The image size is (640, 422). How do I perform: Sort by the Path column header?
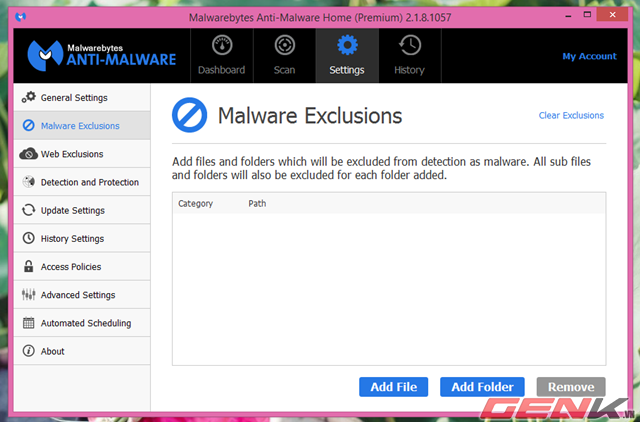coord(257,203)
